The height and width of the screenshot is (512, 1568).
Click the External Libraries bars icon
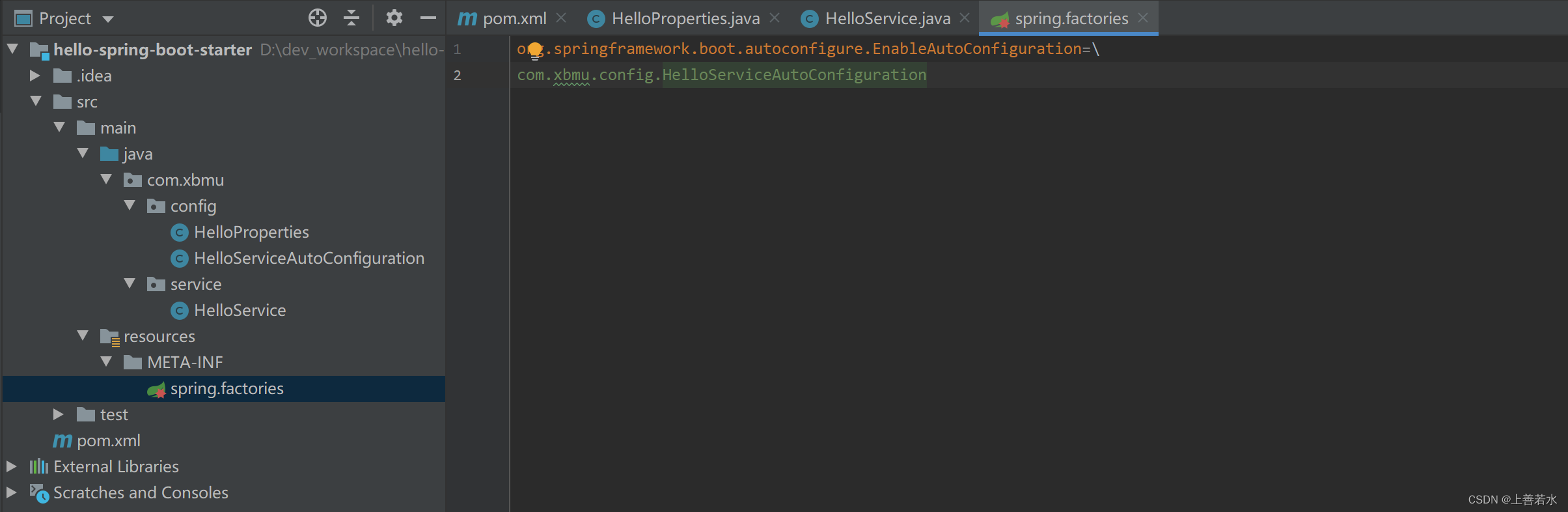pyautogui.click(x=39, y=466)
